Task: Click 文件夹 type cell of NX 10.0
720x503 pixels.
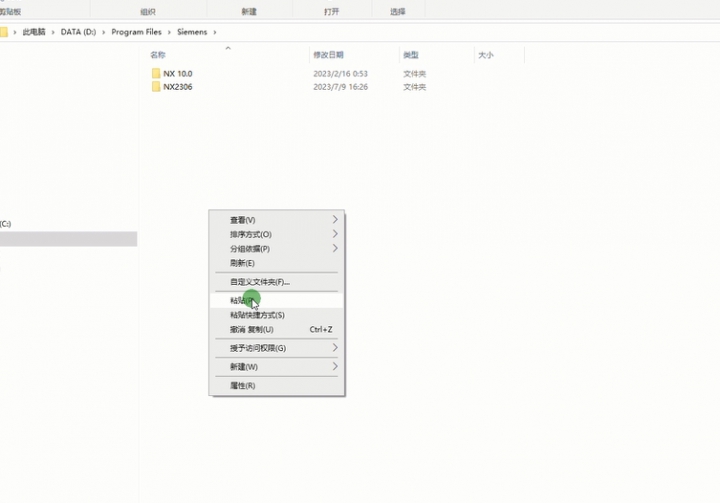Action: pyautogui.click(x=414, y=73)
